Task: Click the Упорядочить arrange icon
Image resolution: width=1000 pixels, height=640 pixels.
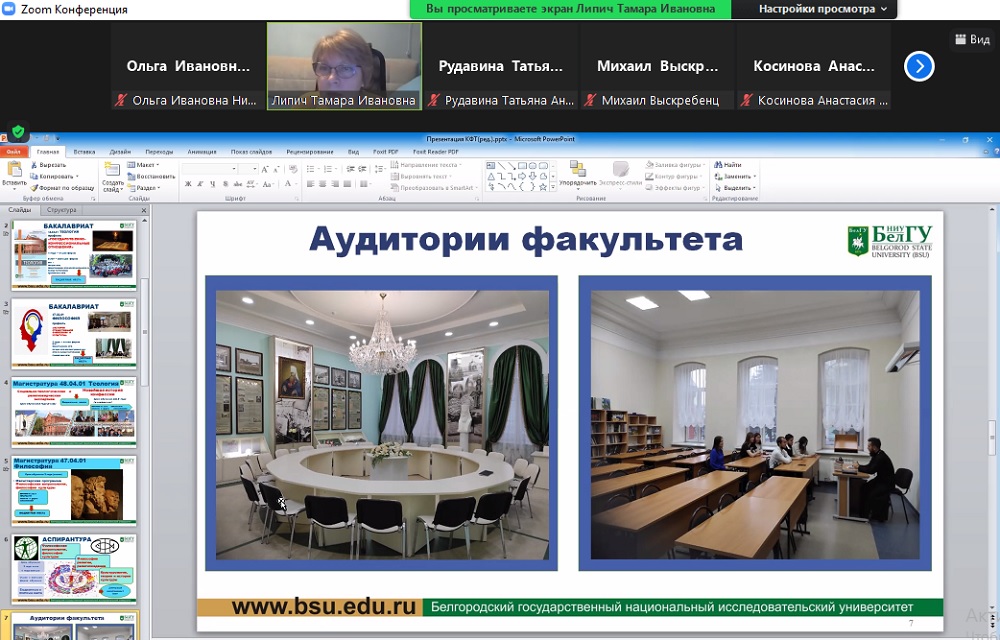Action: 578,171
